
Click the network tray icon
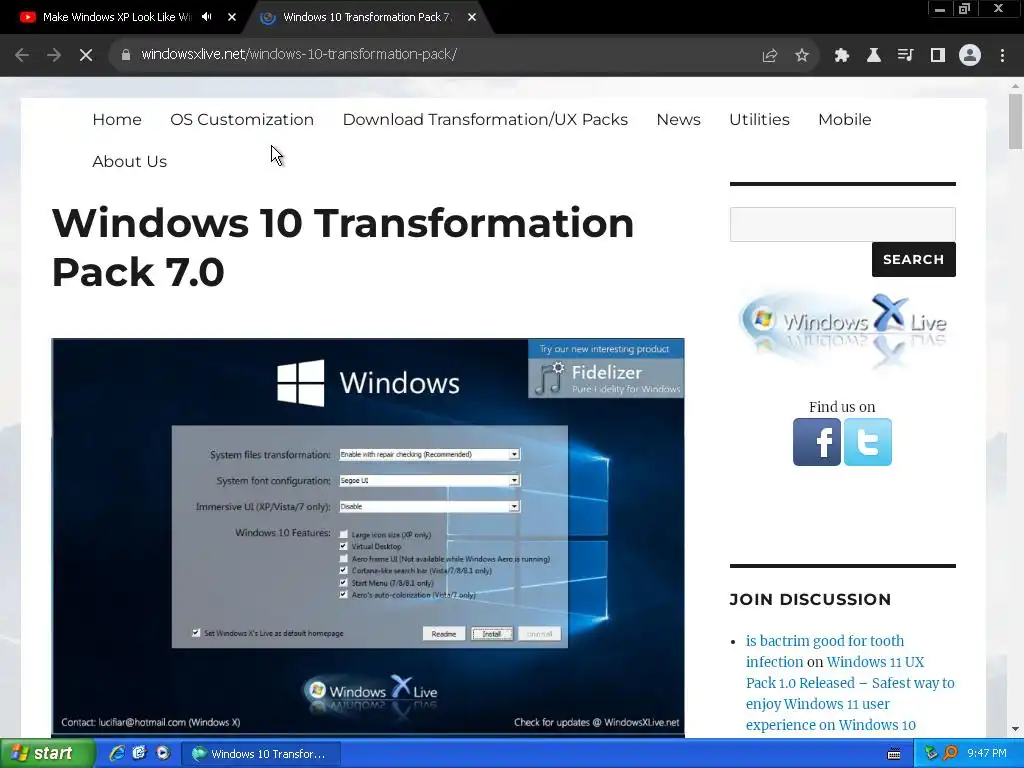pyautogui.click(x=931, y=754)
